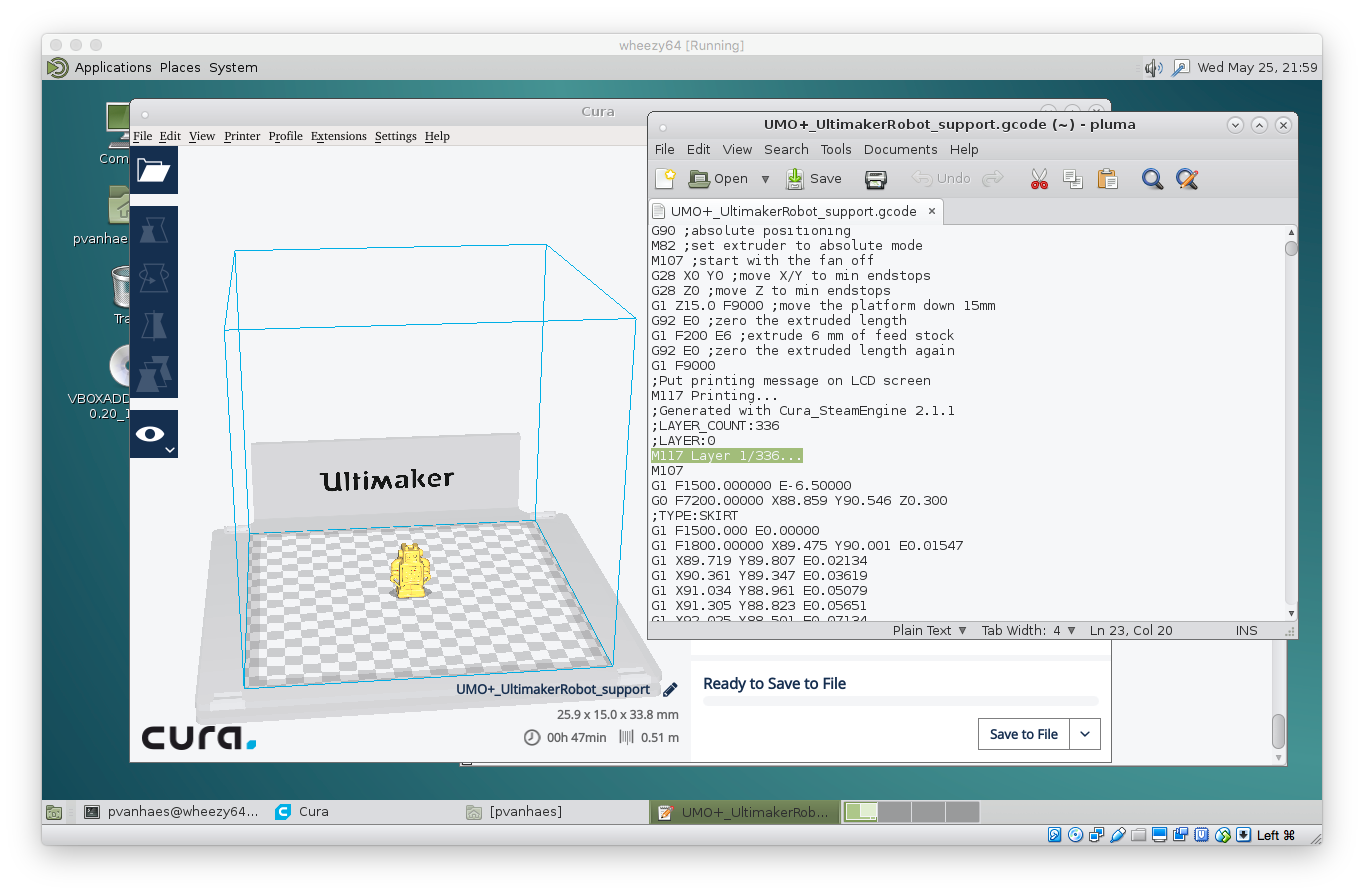Click the paste clipboard icon in pluma
1364x895 pixels.
point(1107,179)
